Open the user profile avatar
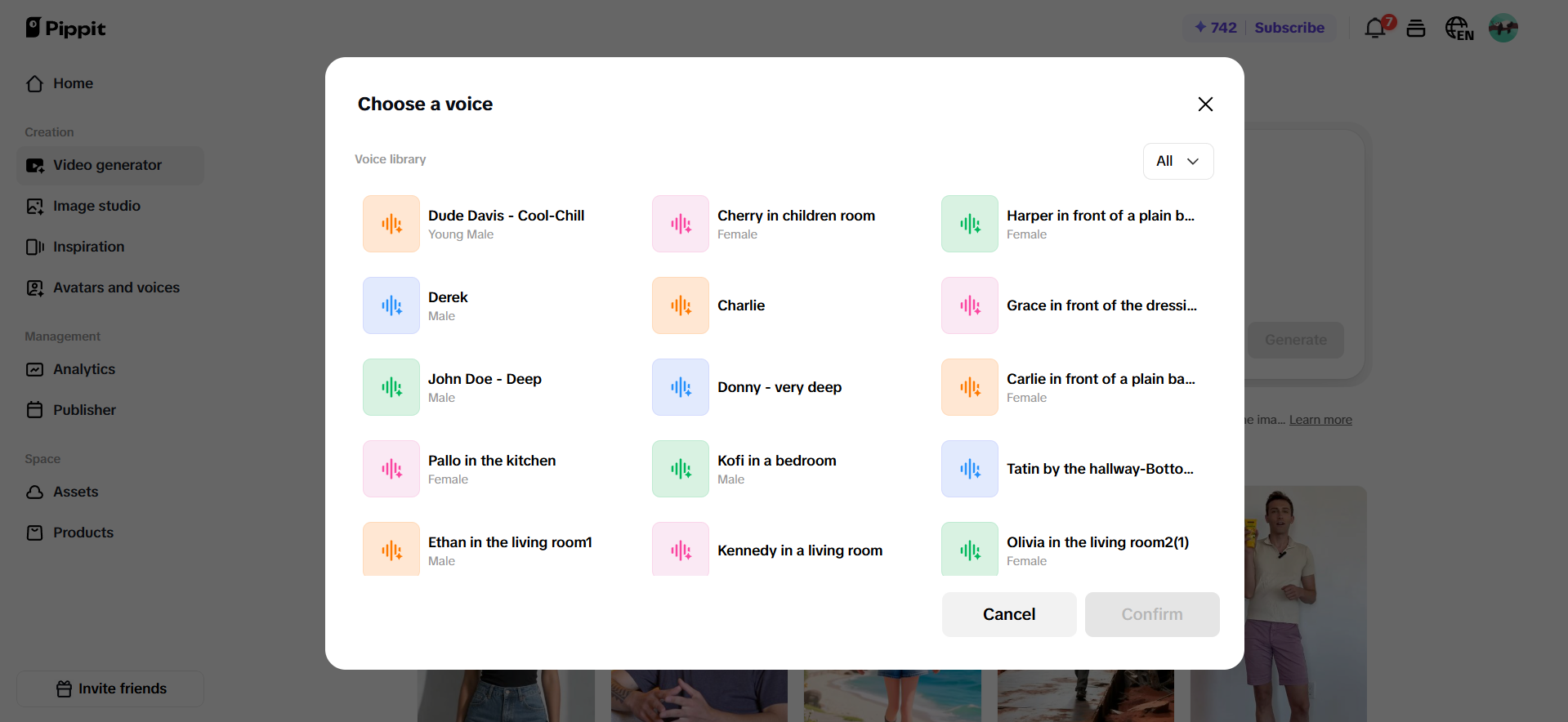The image size is (1568, 722). click(x=1503, y=29)
